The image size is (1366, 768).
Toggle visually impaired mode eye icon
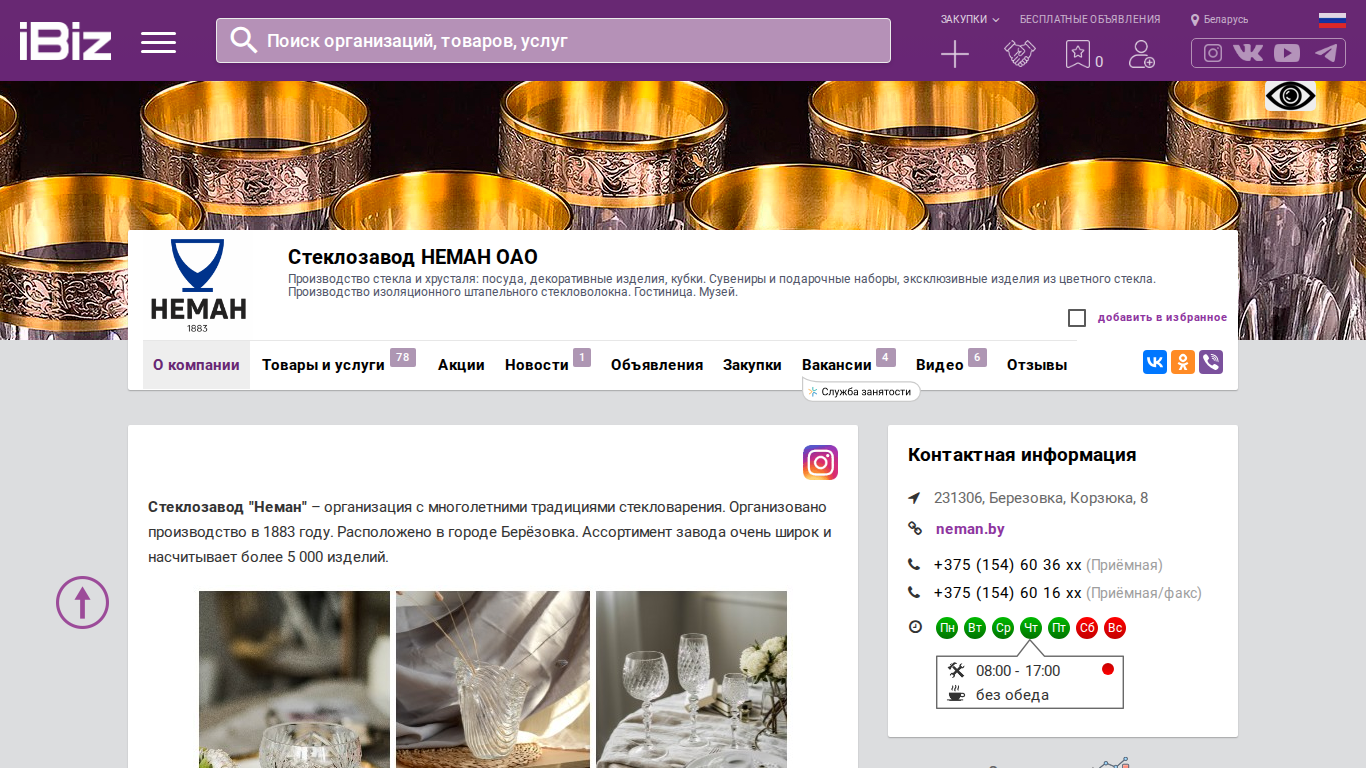1291,96
